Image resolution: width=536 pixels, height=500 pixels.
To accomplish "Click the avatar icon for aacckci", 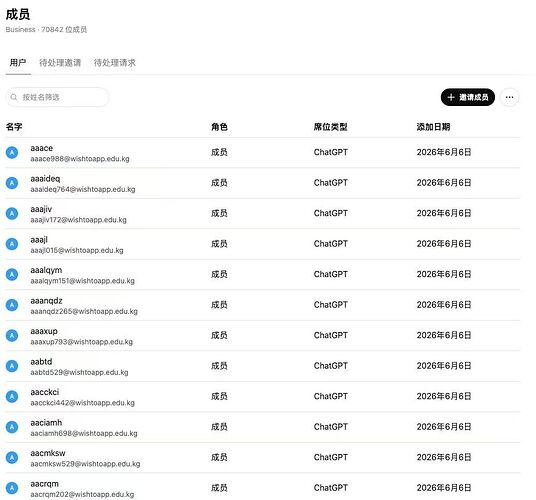I will tap(12, 396).
